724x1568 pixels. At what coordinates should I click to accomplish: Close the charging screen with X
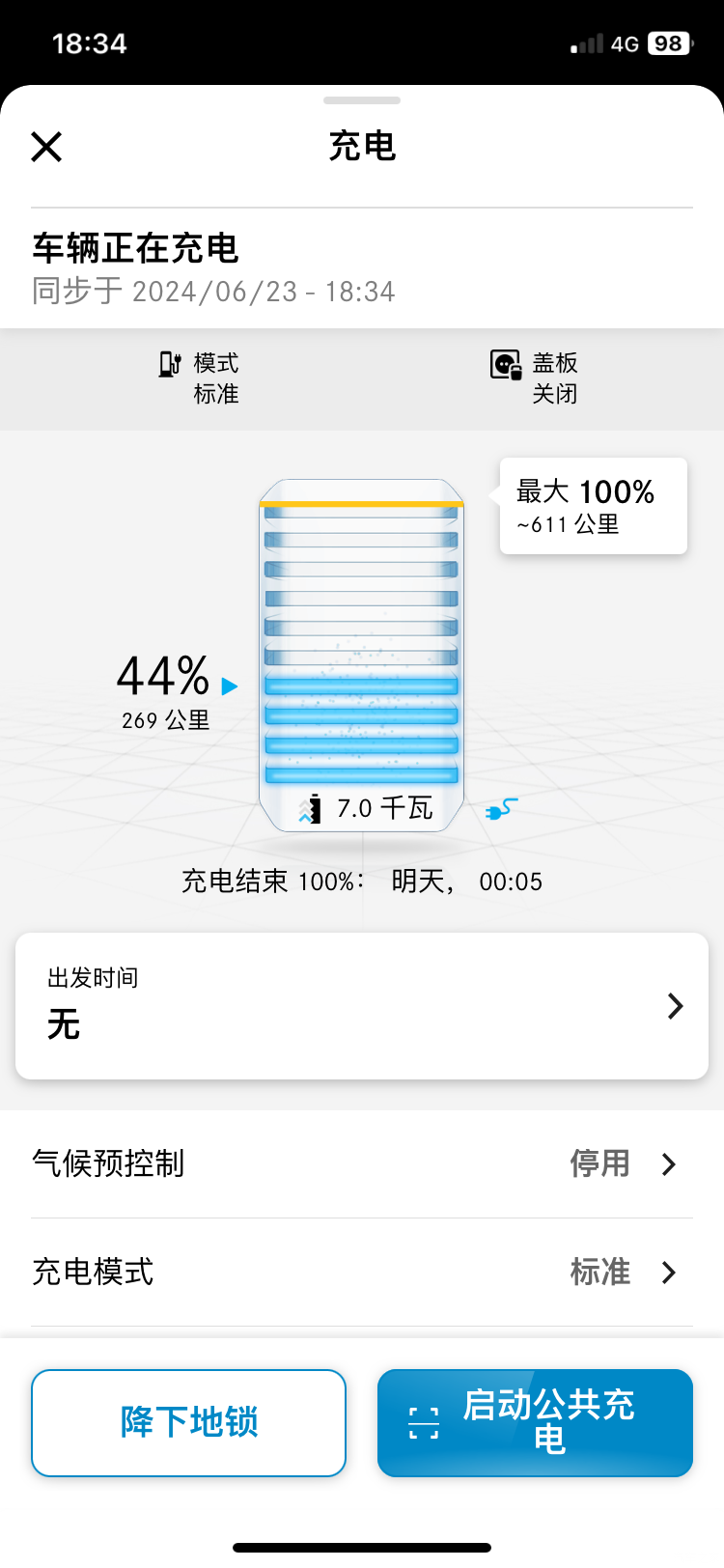coord(46,147)
